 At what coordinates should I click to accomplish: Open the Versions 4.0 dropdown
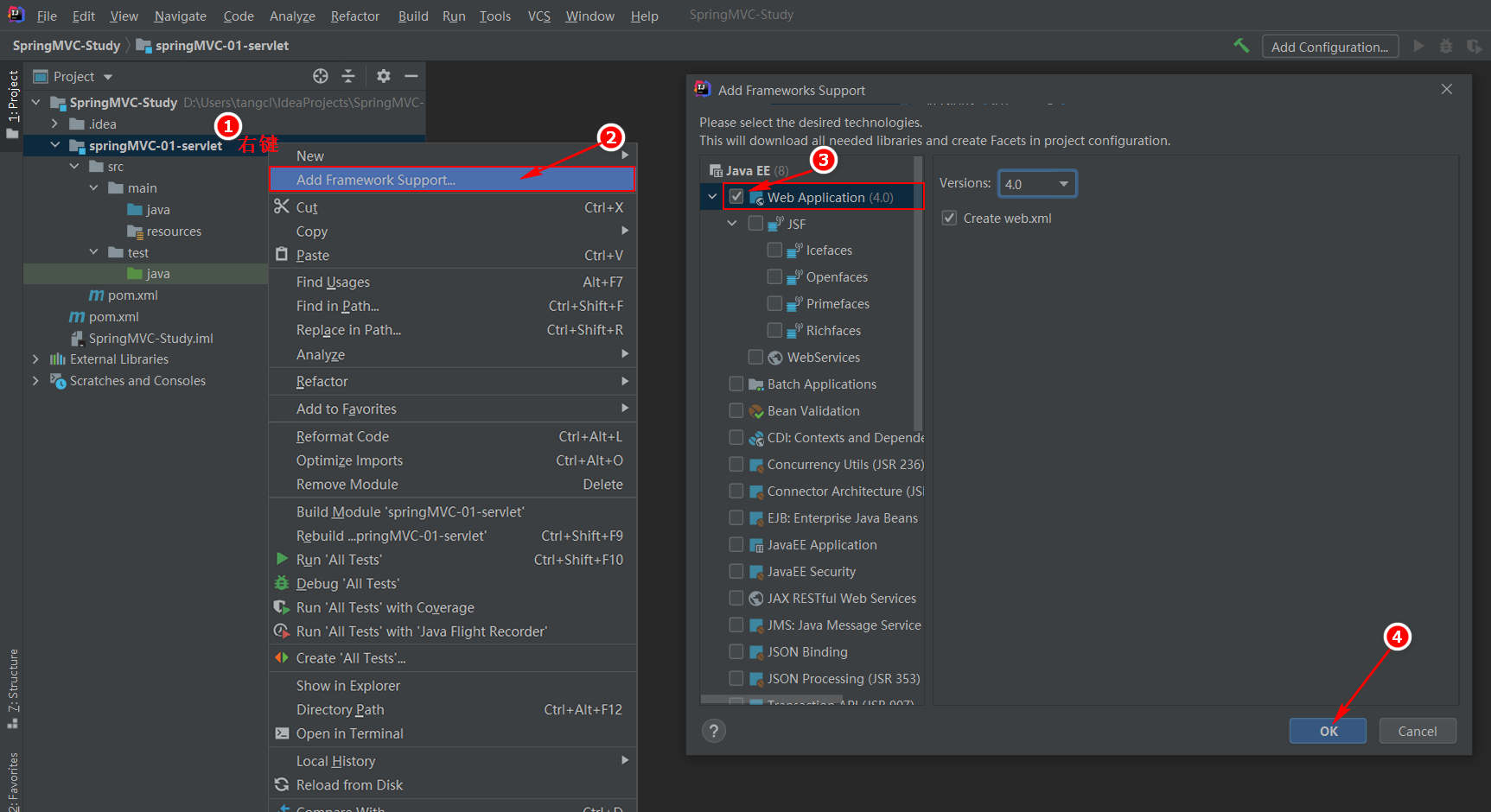(x=1037, y=184)
